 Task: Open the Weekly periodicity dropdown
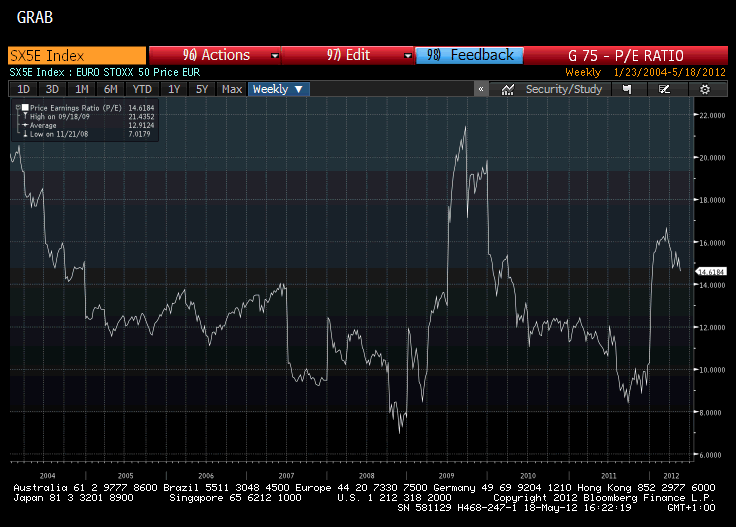278,89
